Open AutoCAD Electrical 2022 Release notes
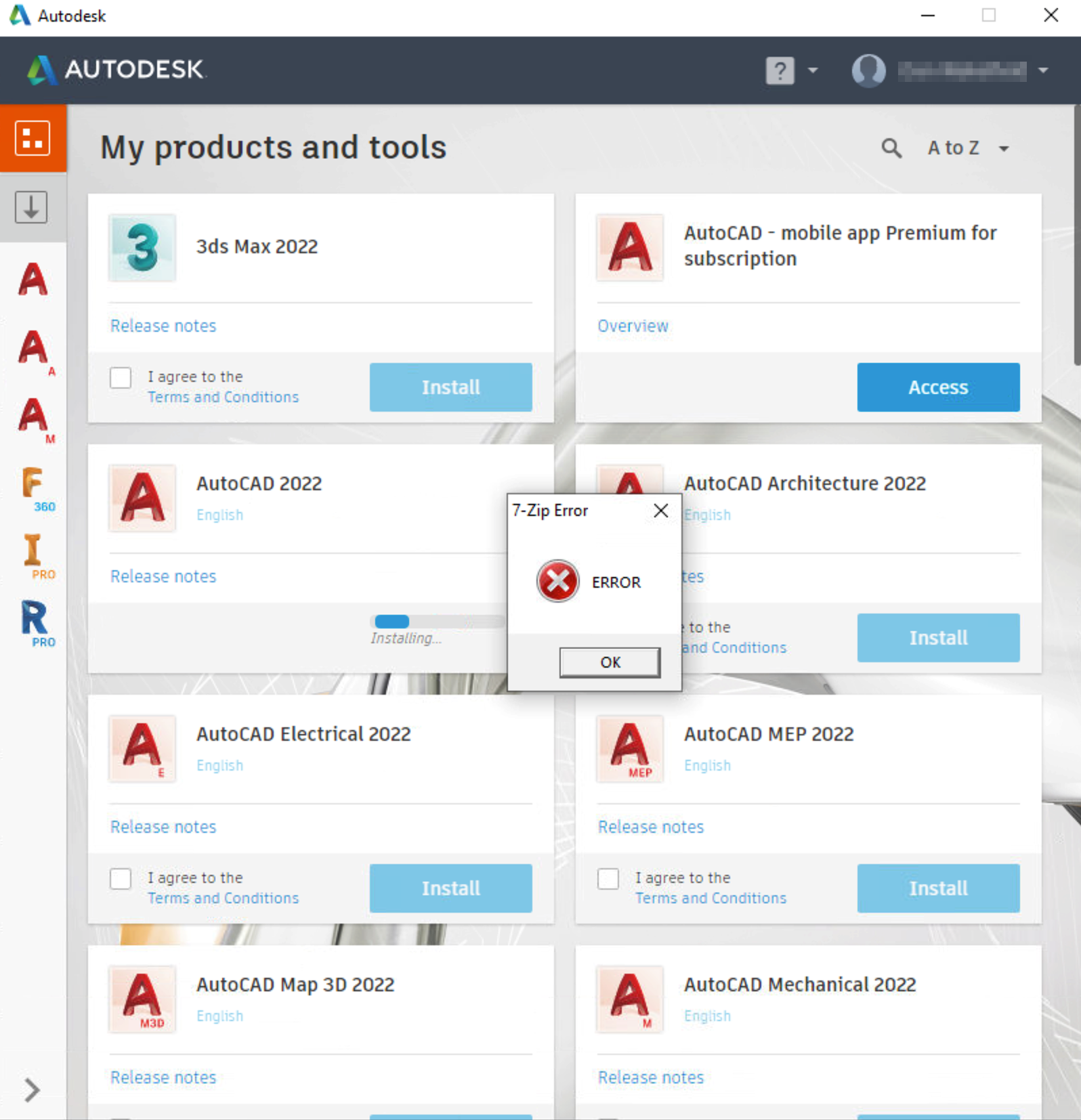This screenshot has width=1081, height=1120. tap(163, 827)
